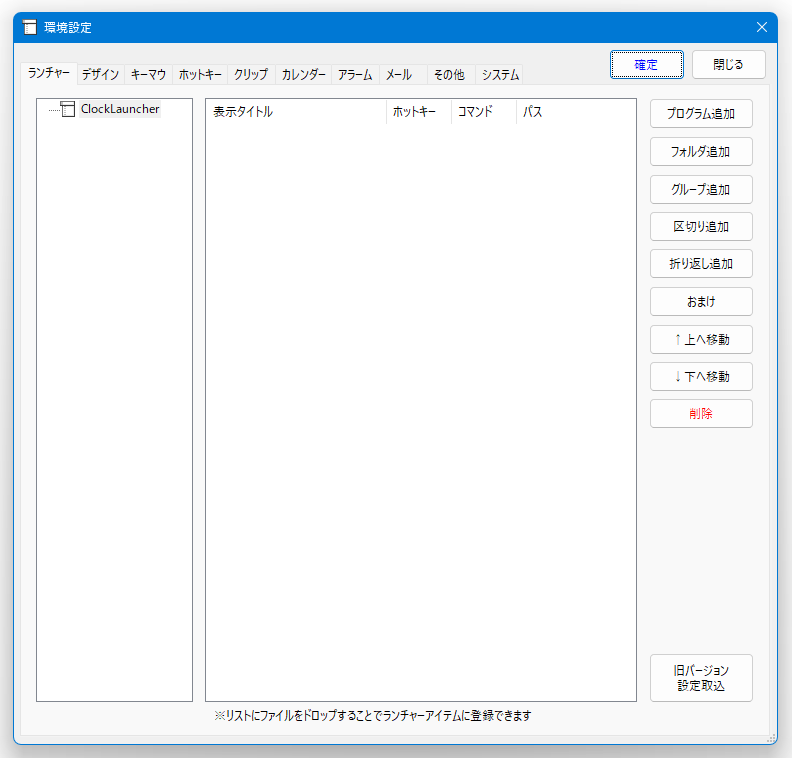Click the red 削除 button
792x758 pixels.
coord(701,414)
